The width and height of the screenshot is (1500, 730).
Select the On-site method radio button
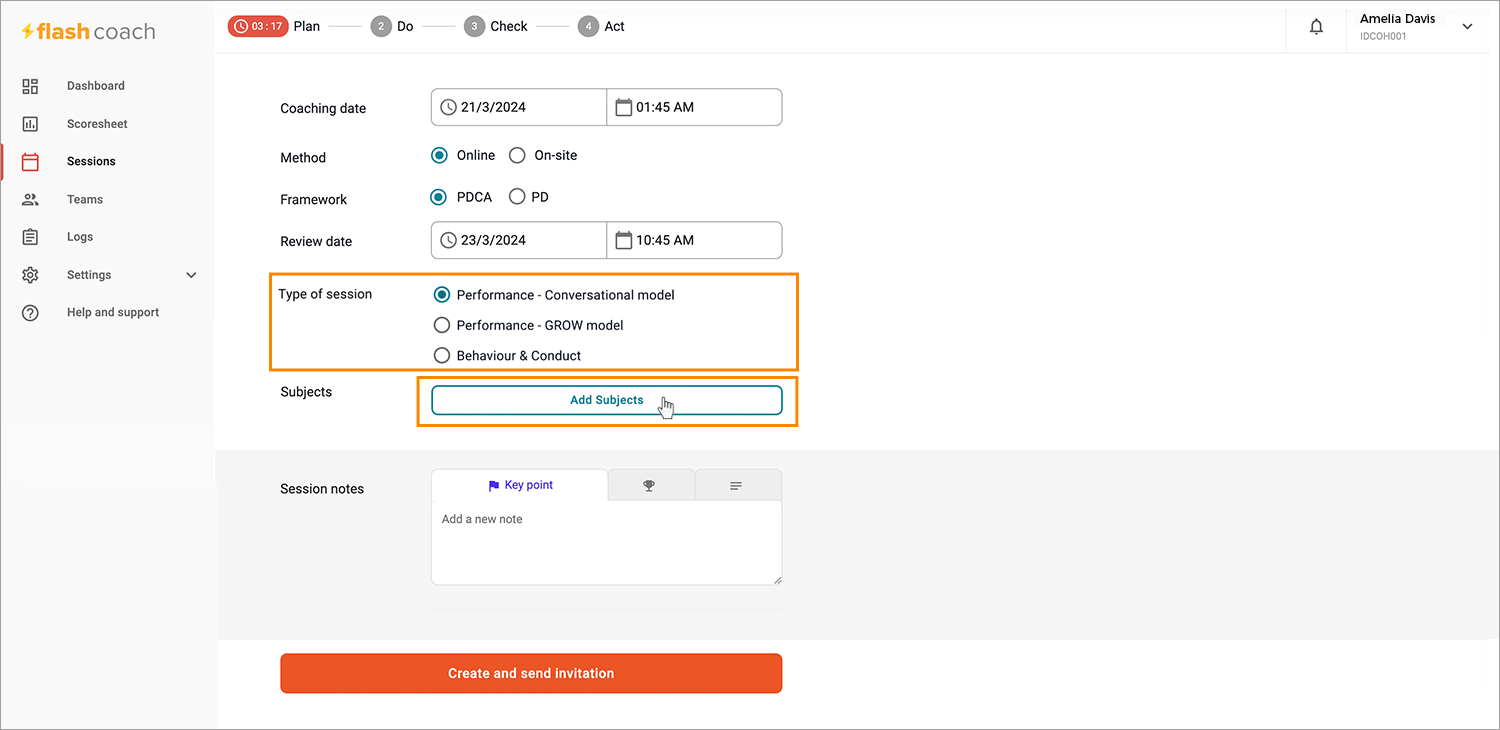pyautogui.click(x=517, y=155)
